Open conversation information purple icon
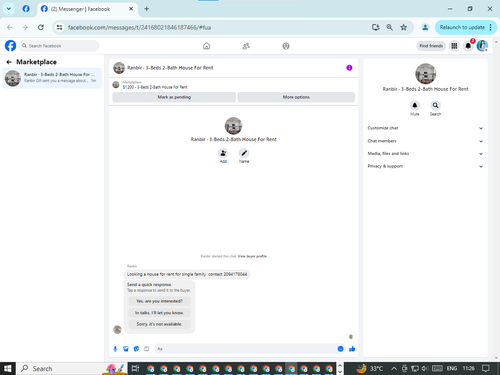 pyautogui.click(x=349, y=68)
